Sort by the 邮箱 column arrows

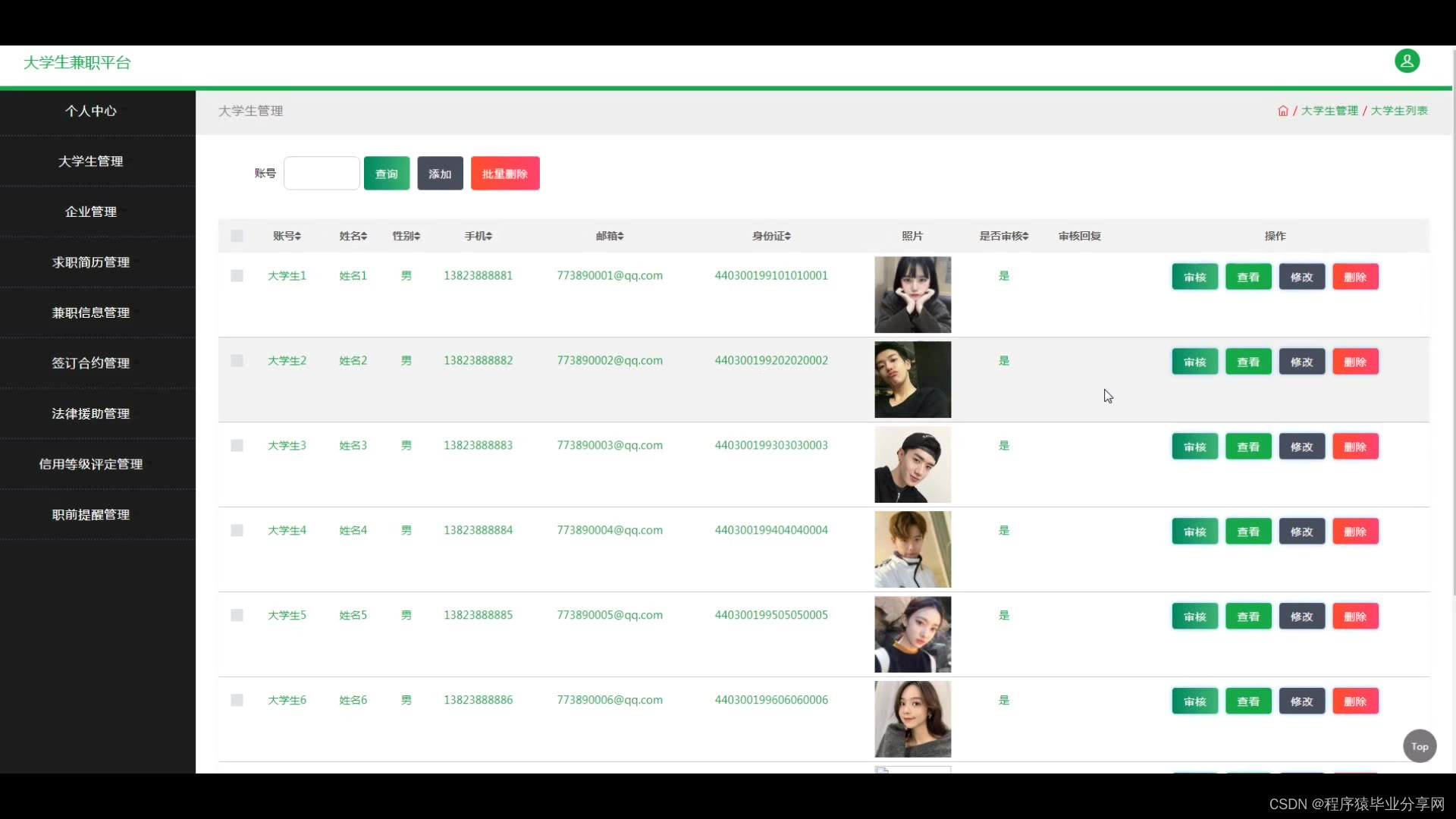pyautogui.click(x=620, y=237)
